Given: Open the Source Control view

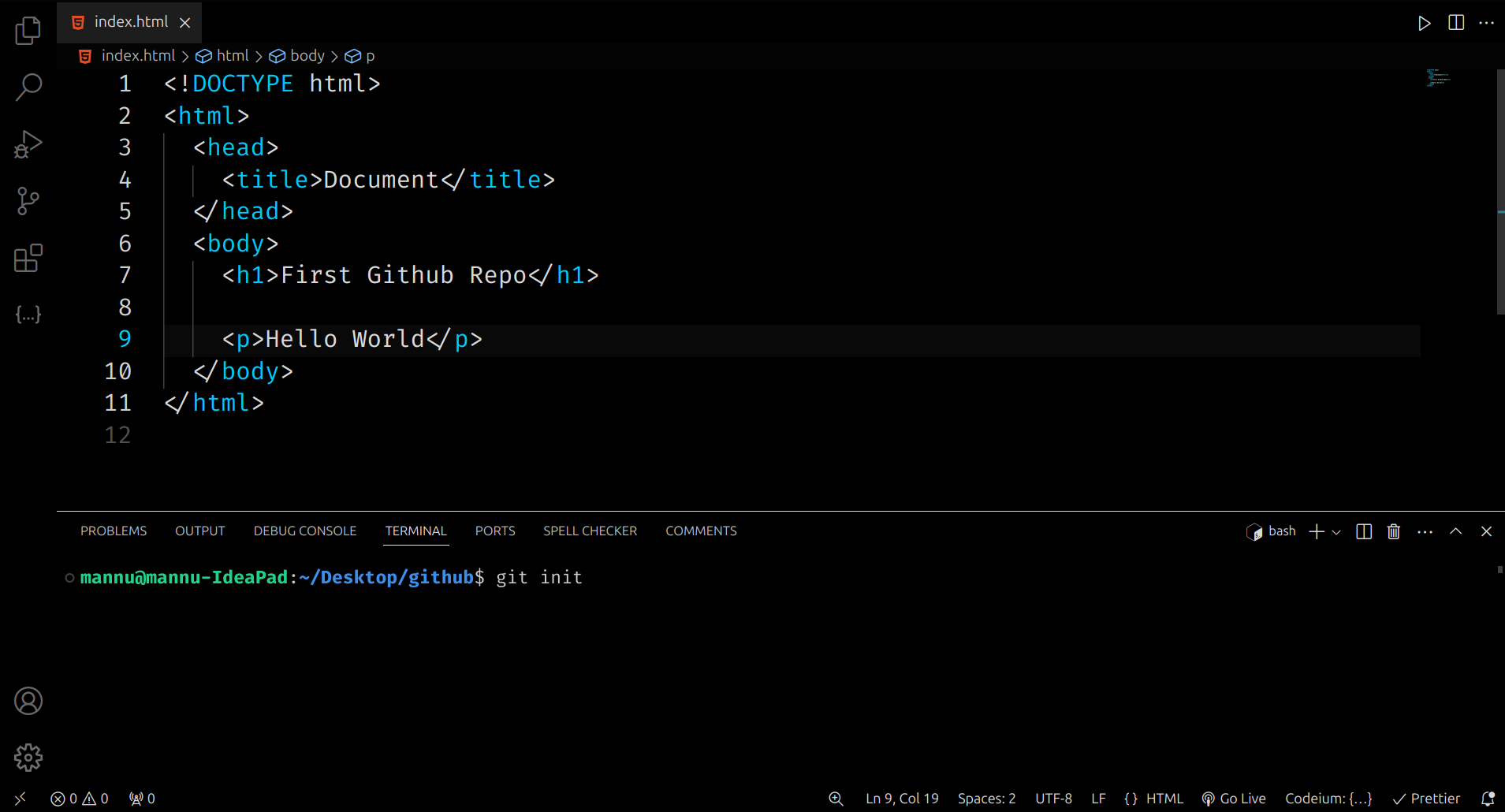Looking at the screenshot, I should pos(28,201).
